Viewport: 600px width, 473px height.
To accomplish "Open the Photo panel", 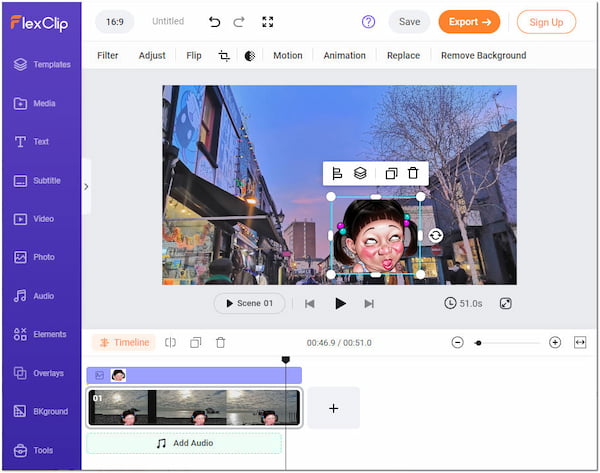I will [x=34, y=257].
